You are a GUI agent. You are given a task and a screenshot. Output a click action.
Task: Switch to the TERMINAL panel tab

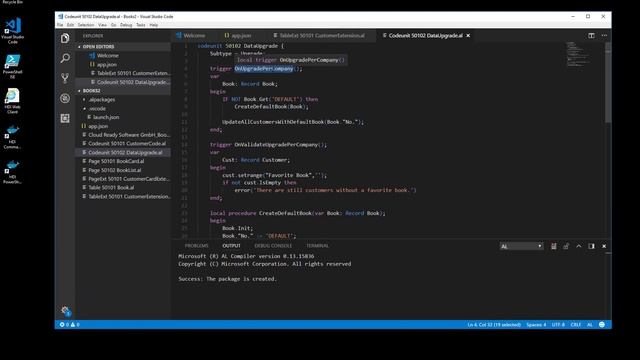tap(317, 246)
